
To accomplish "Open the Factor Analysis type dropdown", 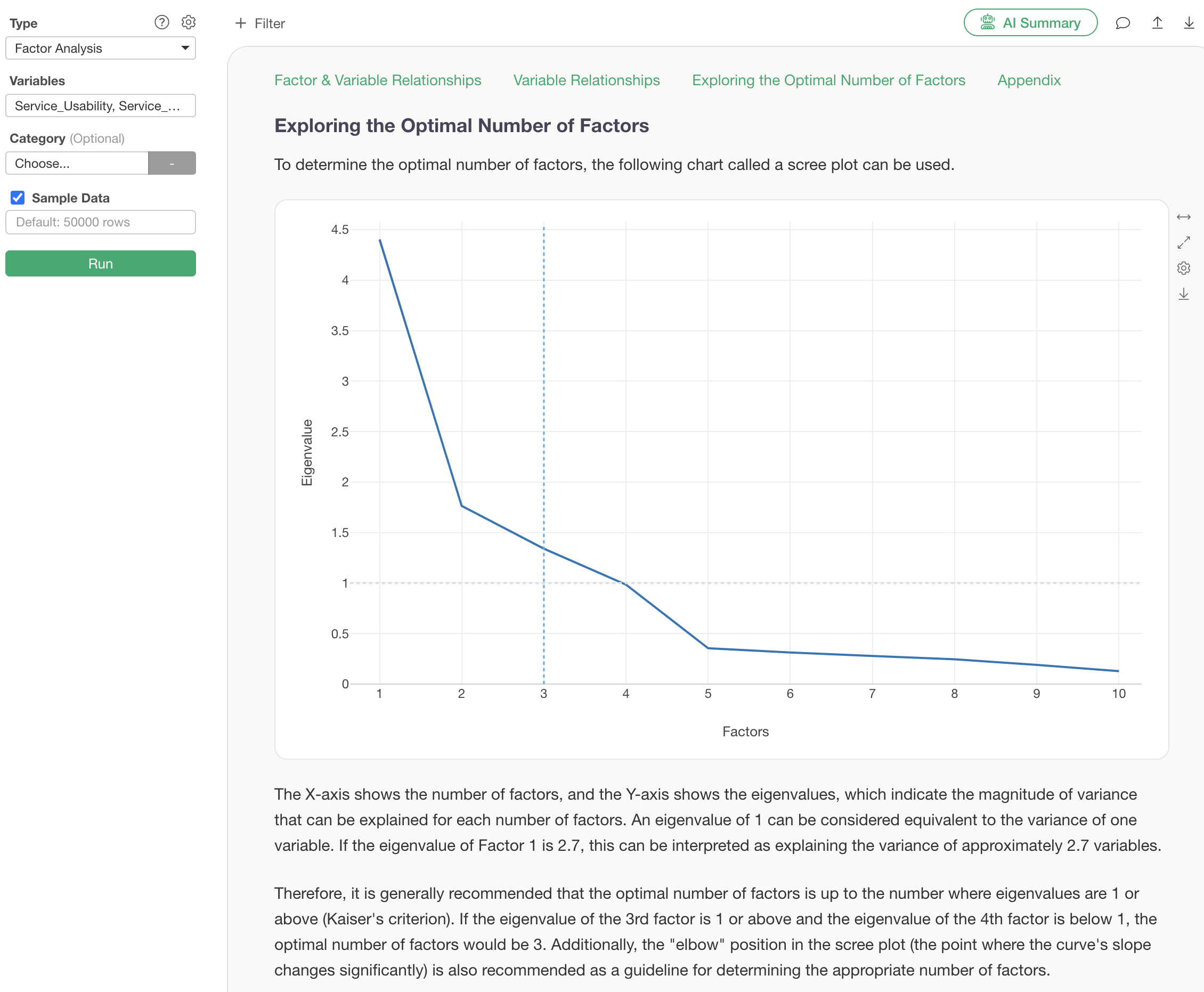I will [101, 48].
